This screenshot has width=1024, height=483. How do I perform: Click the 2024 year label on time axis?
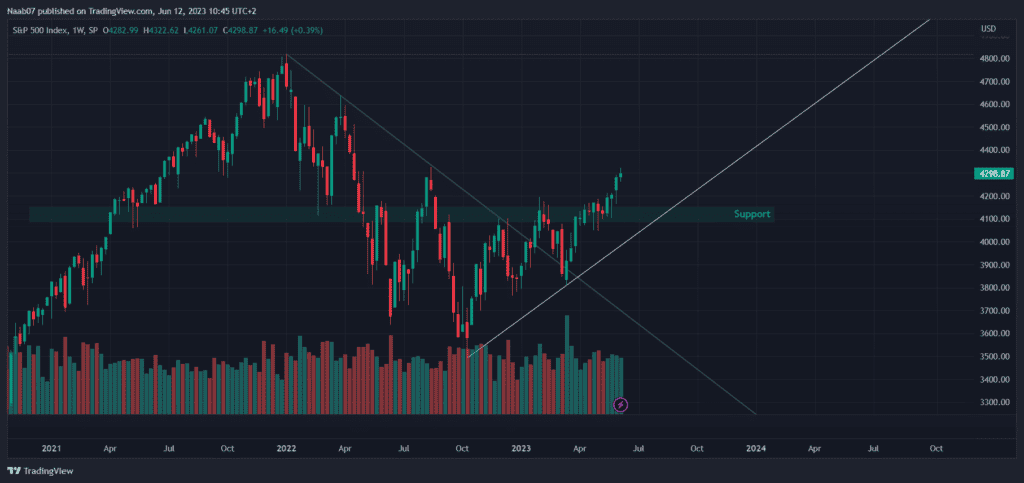[756, 449]
